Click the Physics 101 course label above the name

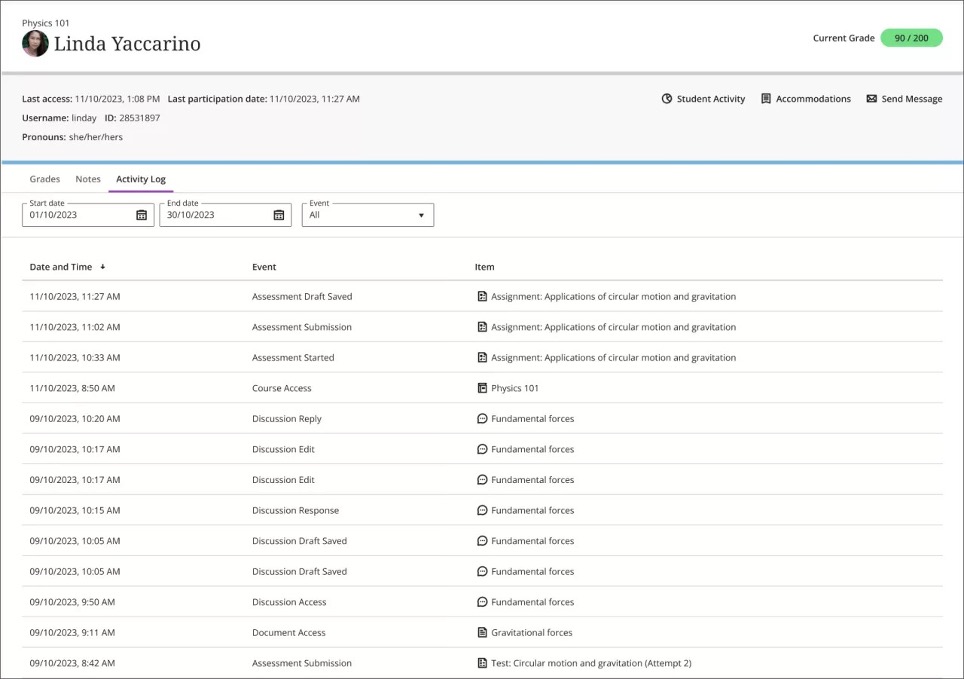click(x=45, y=23)
